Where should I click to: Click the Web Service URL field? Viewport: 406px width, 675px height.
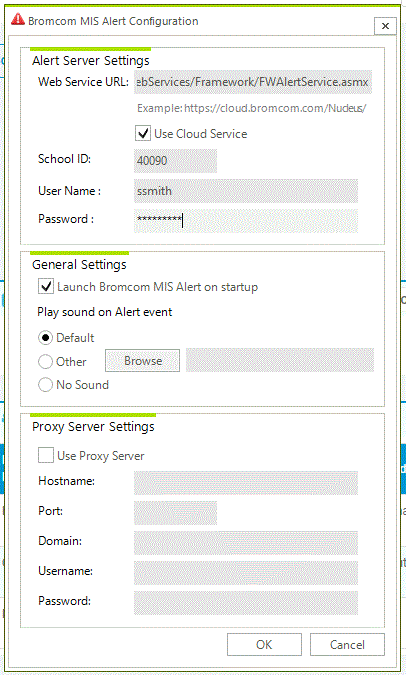point(253,82)
